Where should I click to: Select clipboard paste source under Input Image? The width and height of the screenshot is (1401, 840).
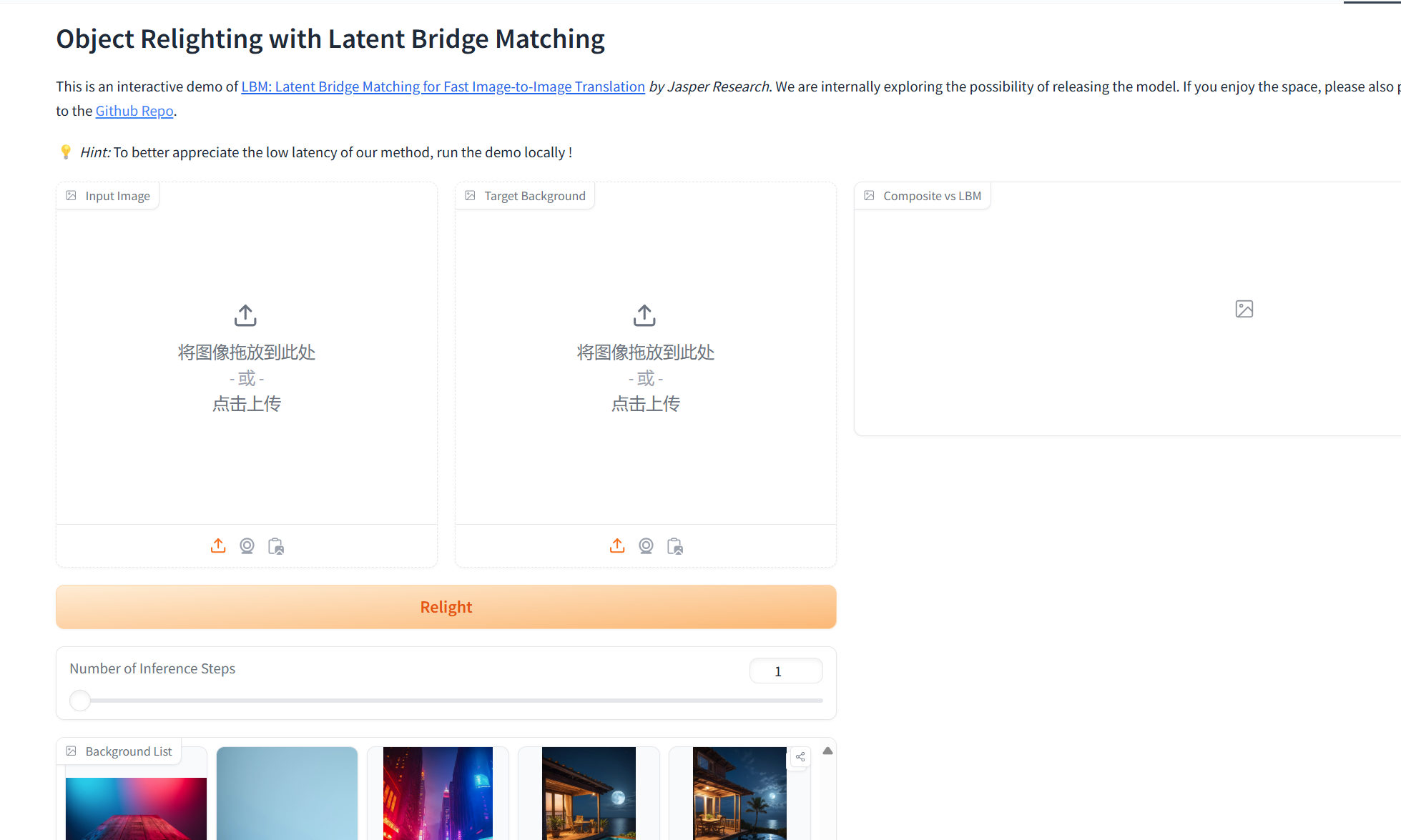click(276, 546)
